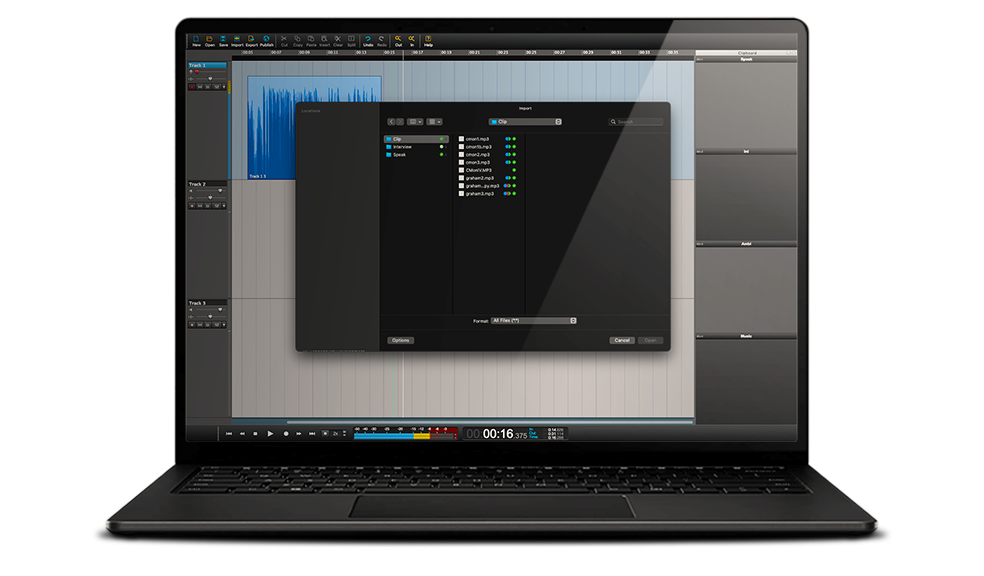Select the Speak folder
This screenshot has width=984, height=576.
click(416, 154)
